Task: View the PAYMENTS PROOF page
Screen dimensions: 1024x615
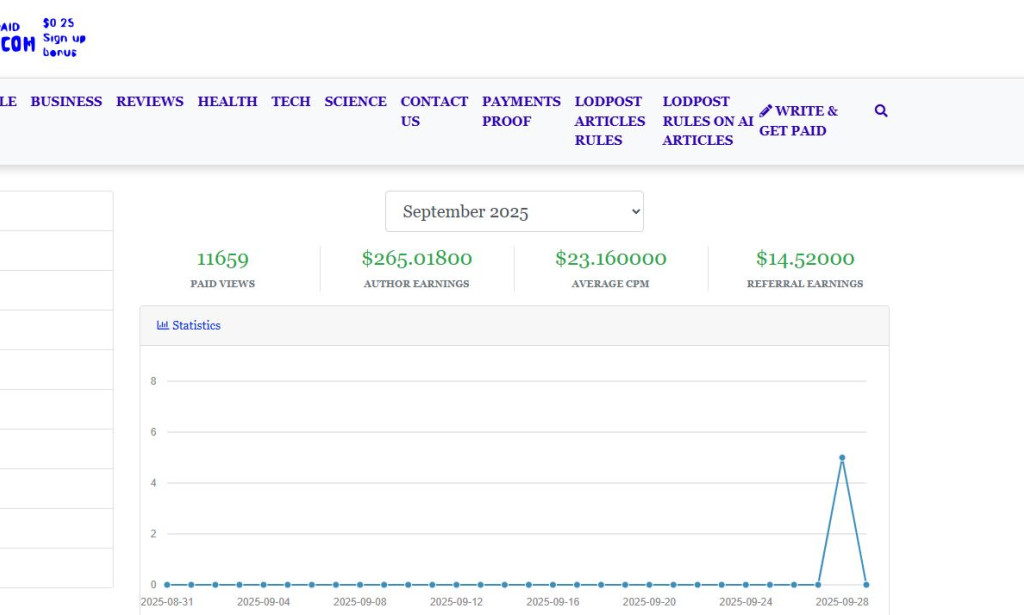Action: (x=521, y=111)
